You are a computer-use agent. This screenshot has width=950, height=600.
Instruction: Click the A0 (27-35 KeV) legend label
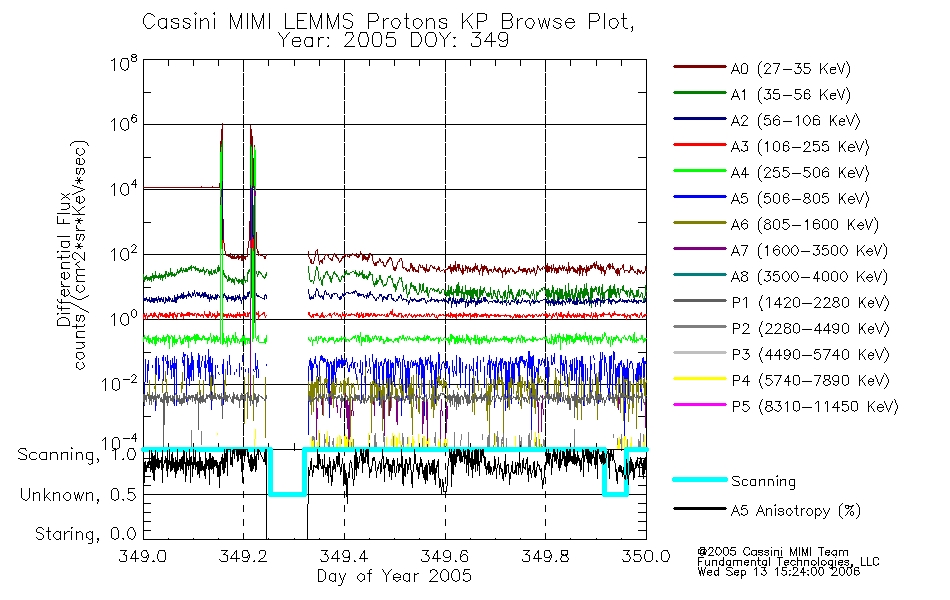791,69
